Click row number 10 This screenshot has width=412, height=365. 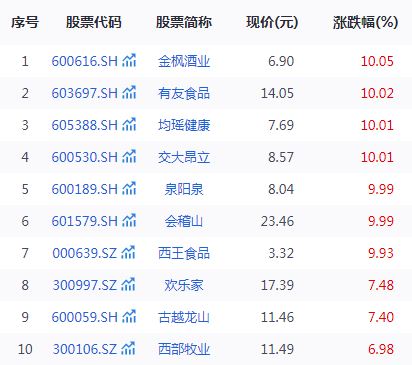click(x=25, y=349)
